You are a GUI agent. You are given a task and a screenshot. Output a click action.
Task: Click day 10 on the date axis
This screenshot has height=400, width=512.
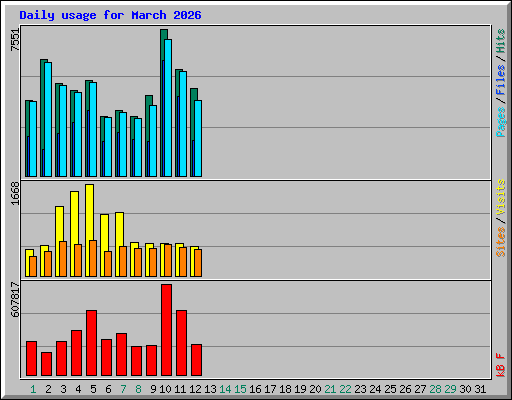(165, 389)
